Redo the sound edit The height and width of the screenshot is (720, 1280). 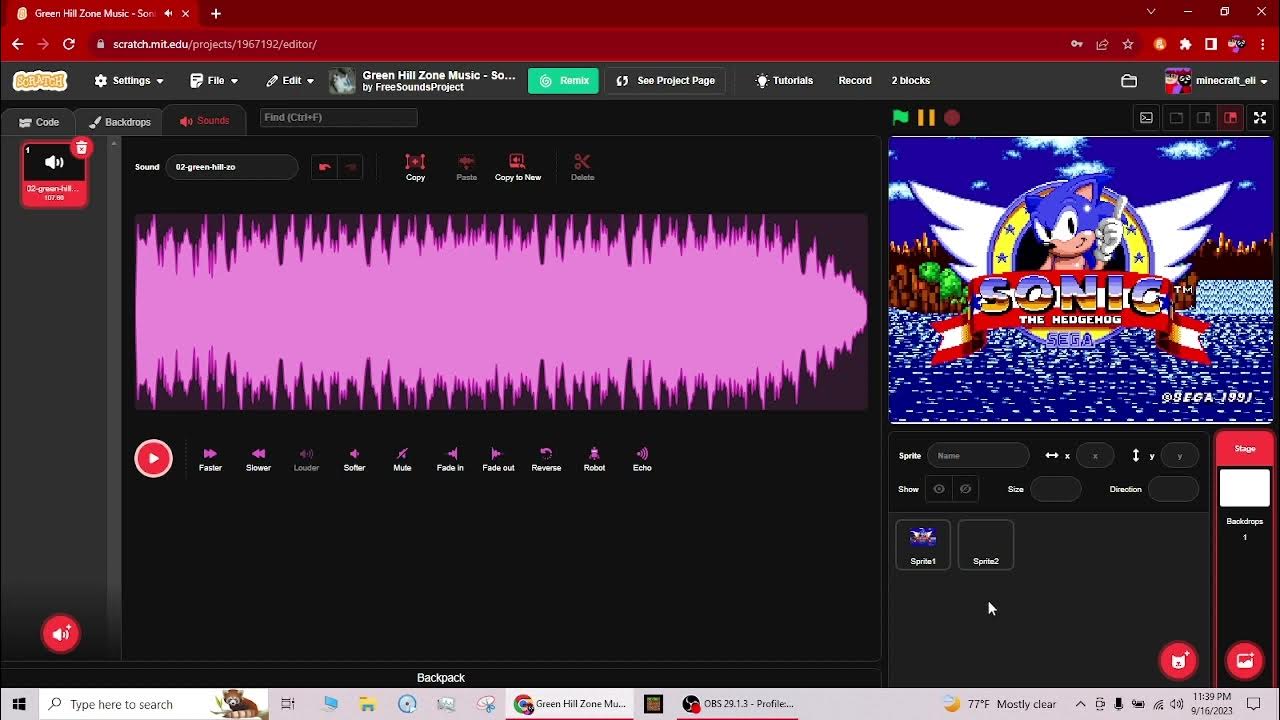pyautogui.click(x=350, y=167)
